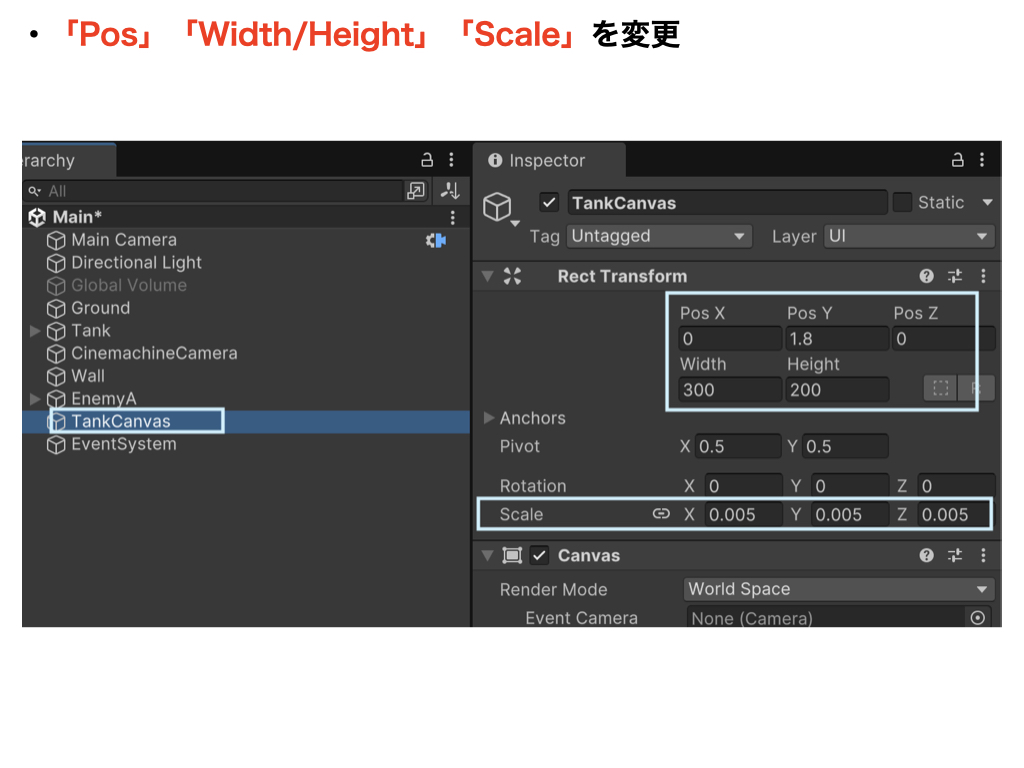
Task: Expand the Anchors section
Action: click(489, 418)
